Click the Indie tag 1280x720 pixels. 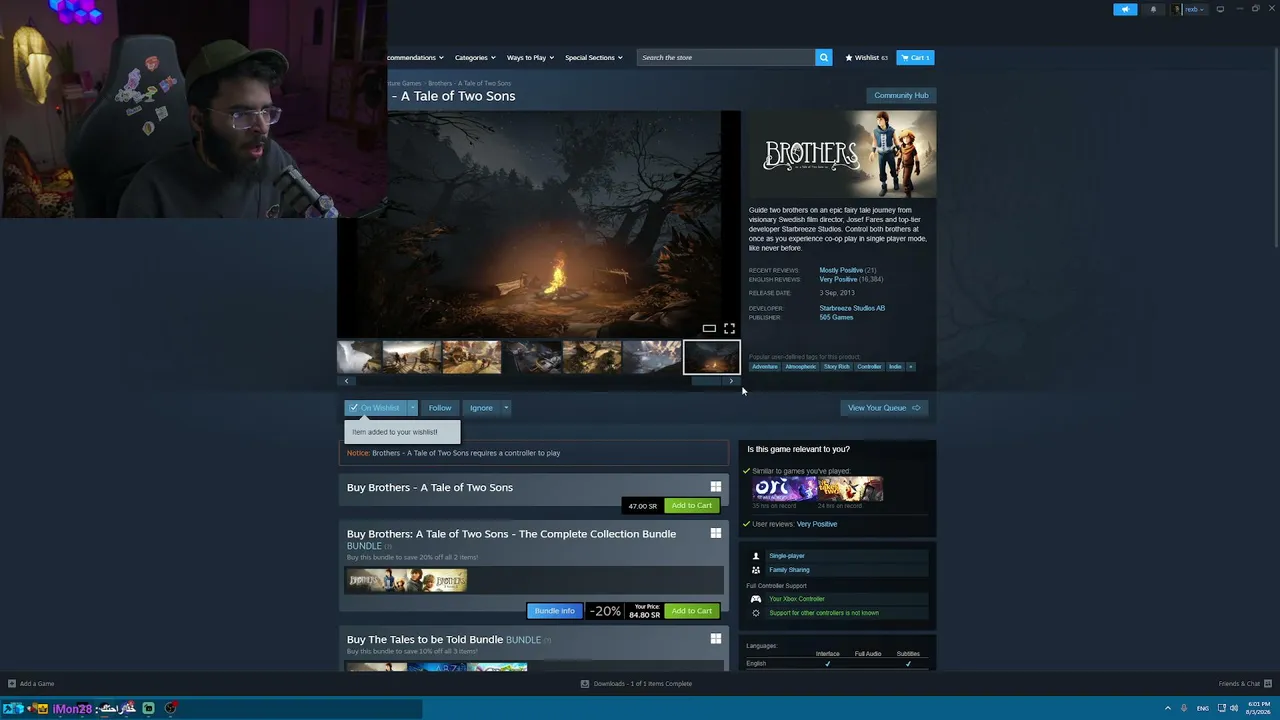[895, 367]
